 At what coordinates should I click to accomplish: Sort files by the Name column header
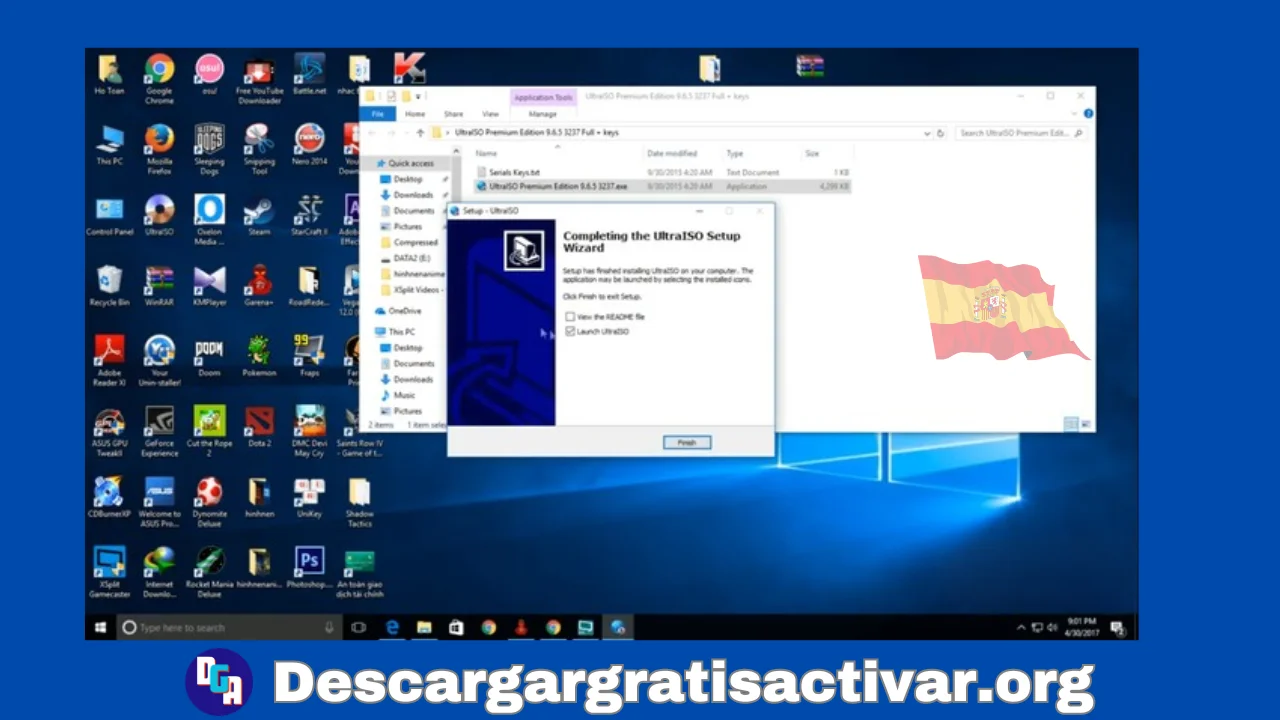point(486,154)
